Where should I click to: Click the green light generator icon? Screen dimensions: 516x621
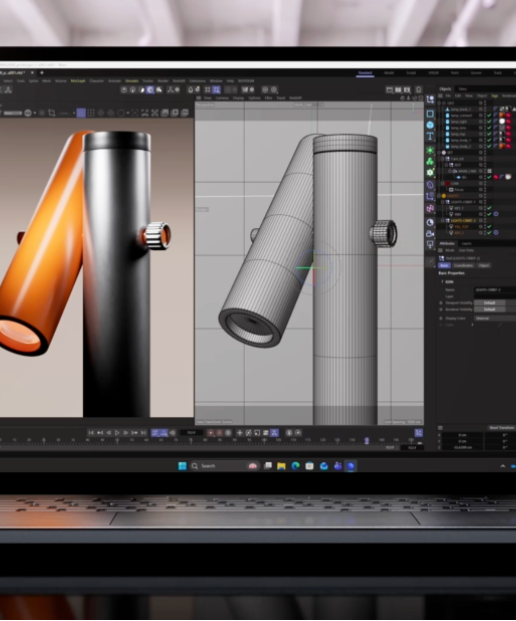pos(430,150)
